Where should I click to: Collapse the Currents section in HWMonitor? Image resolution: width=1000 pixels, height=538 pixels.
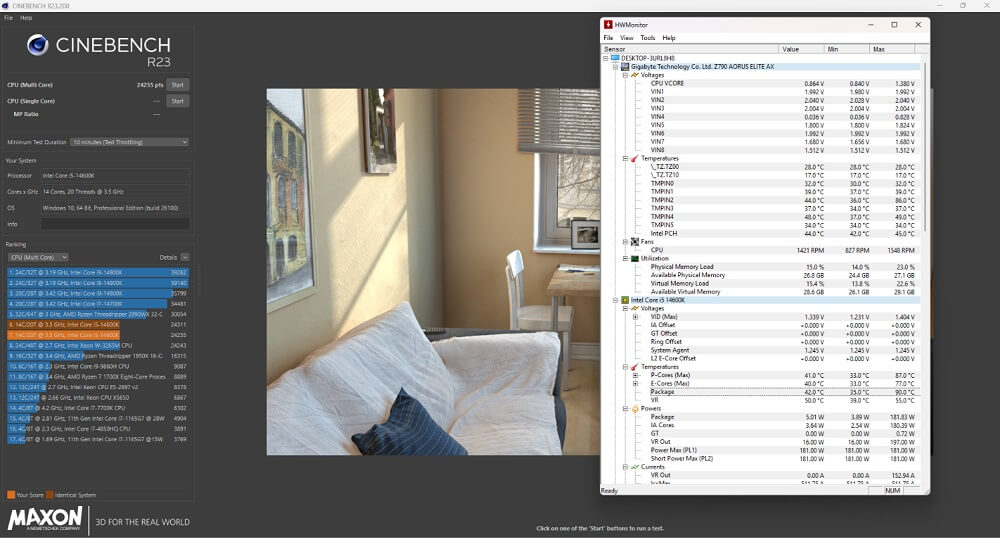[x=625, y=467]
